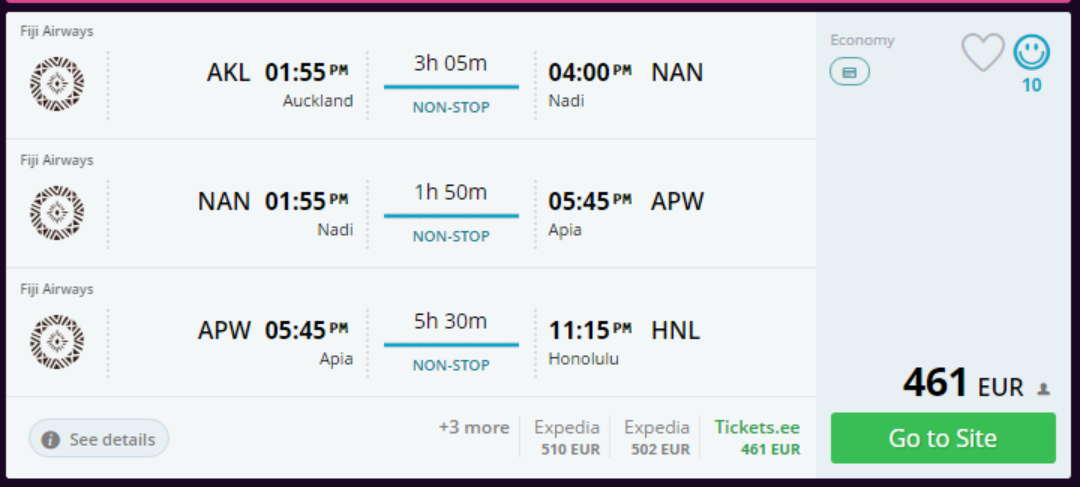Click the rating score number 10
Image resolution: width=1080 pixels, height=487 pixels.
(1031, 86)
